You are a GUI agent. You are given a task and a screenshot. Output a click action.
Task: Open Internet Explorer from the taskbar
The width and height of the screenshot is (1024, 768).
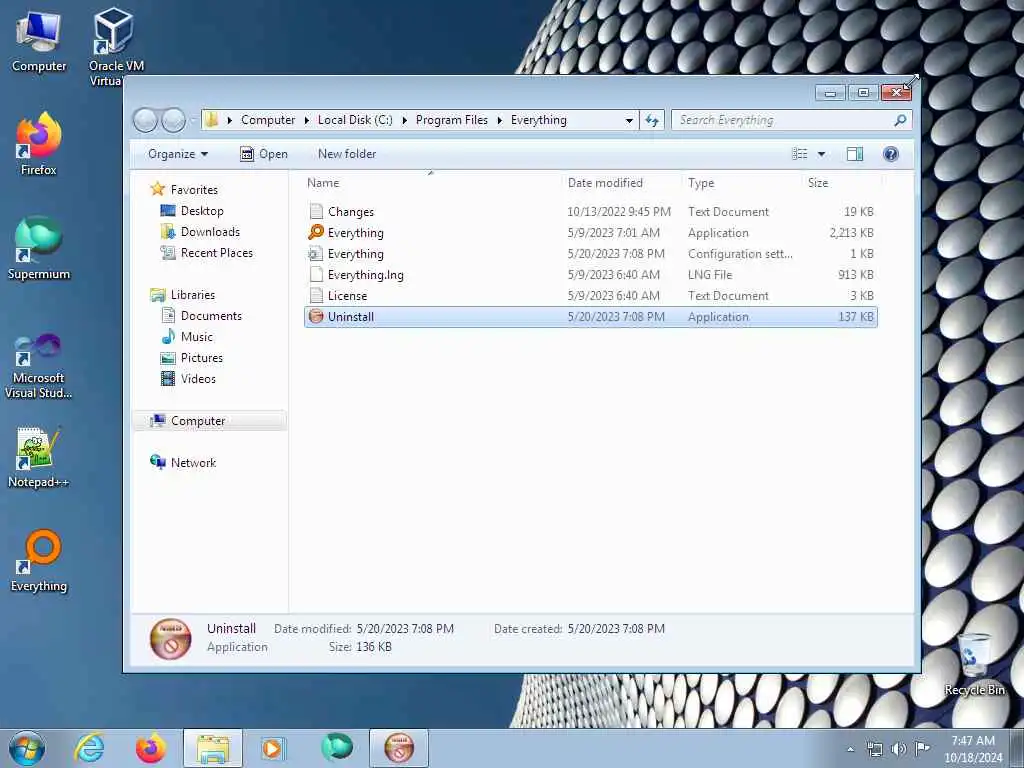pos(89,748)
